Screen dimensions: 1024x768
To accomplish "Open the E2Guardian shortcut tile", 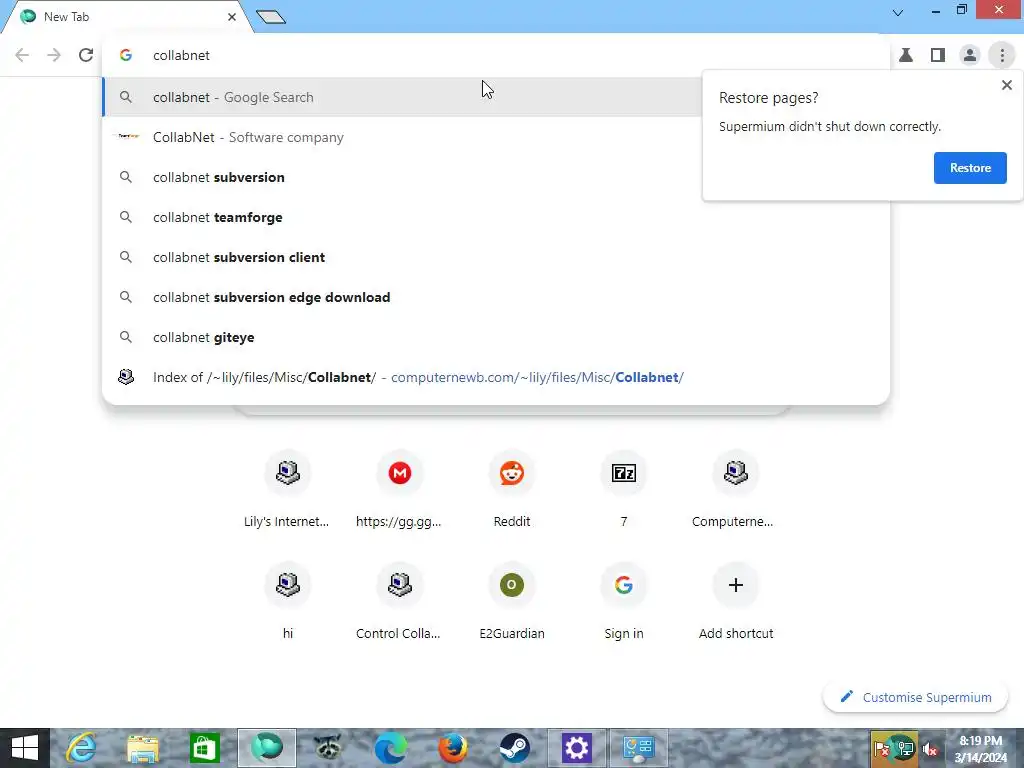I will 511,601.
